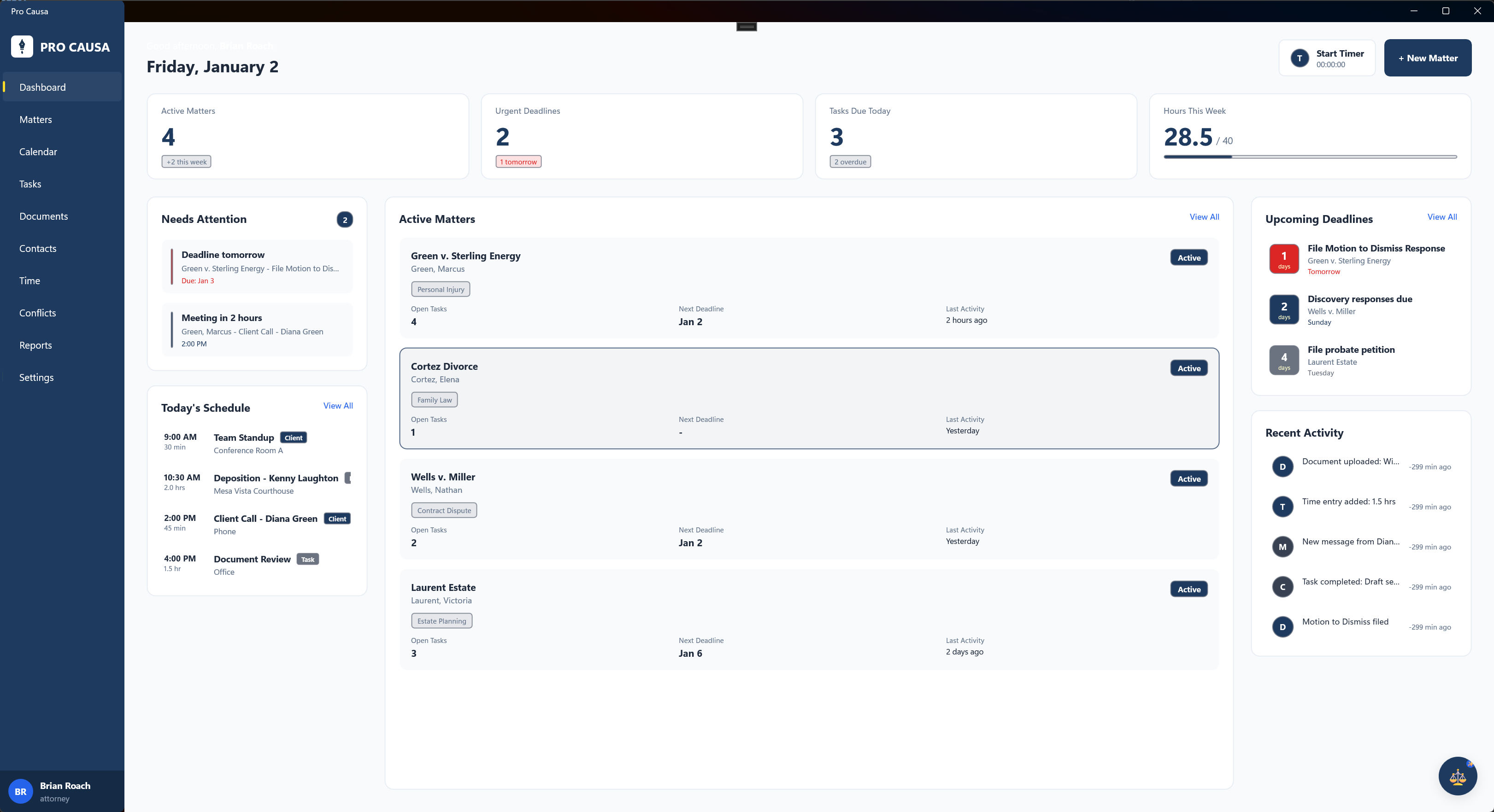Open Matters from the sidebar
The image size is (1494, 812).
pyautogui.click(x=35, y=119)
